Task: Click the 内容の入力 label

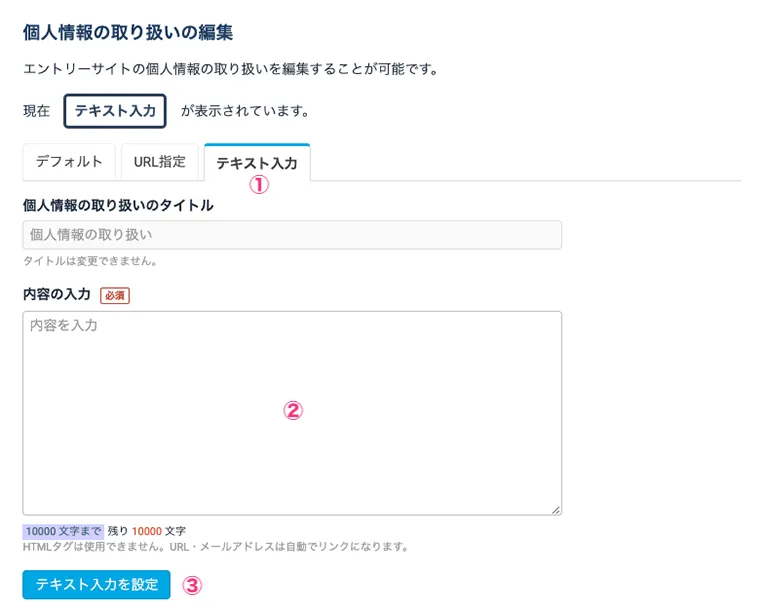Action: click(x=57, y=295)
